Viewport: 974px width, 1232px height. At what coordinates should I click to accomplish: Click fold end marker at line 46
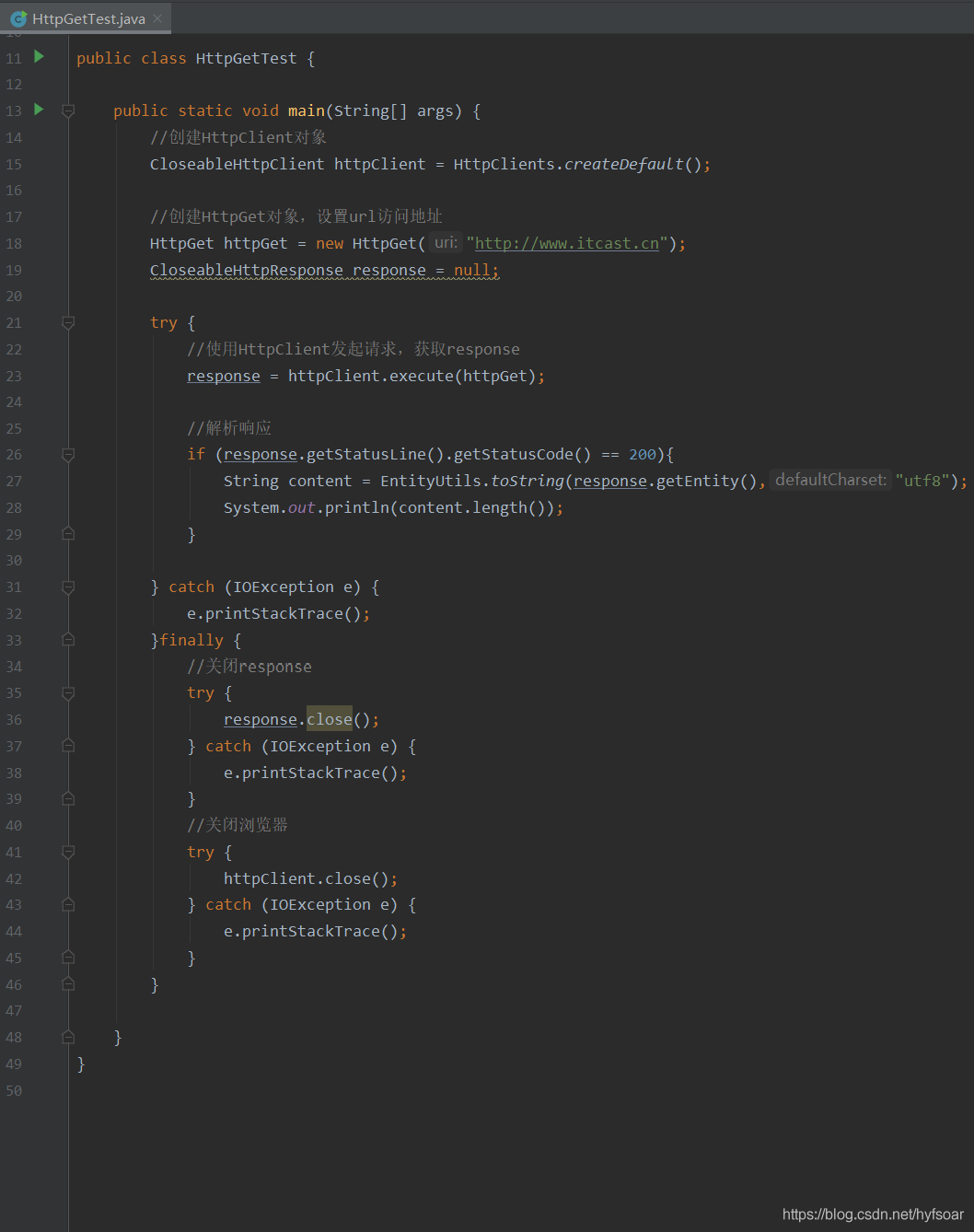pyautogui.click(x=68, y=984)
